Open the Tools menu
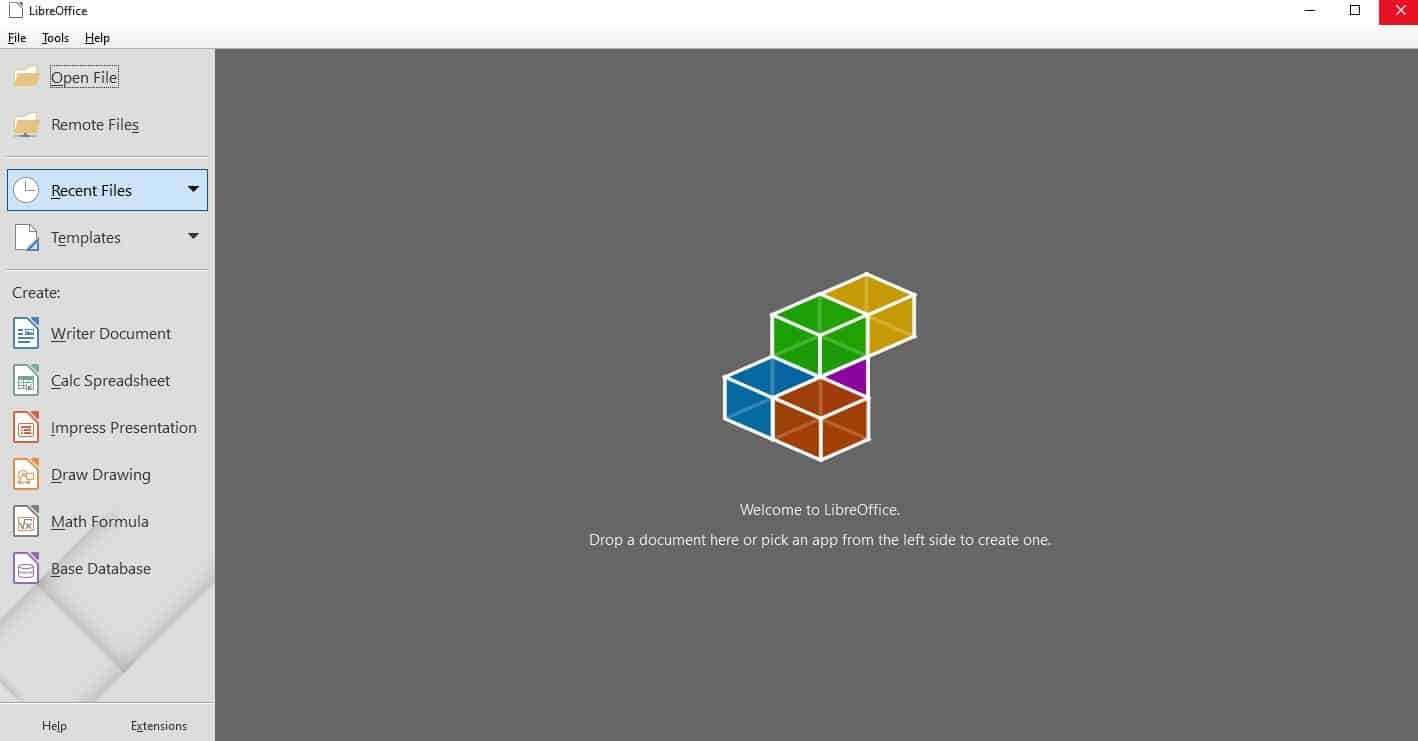 click(x=55, y=38)
